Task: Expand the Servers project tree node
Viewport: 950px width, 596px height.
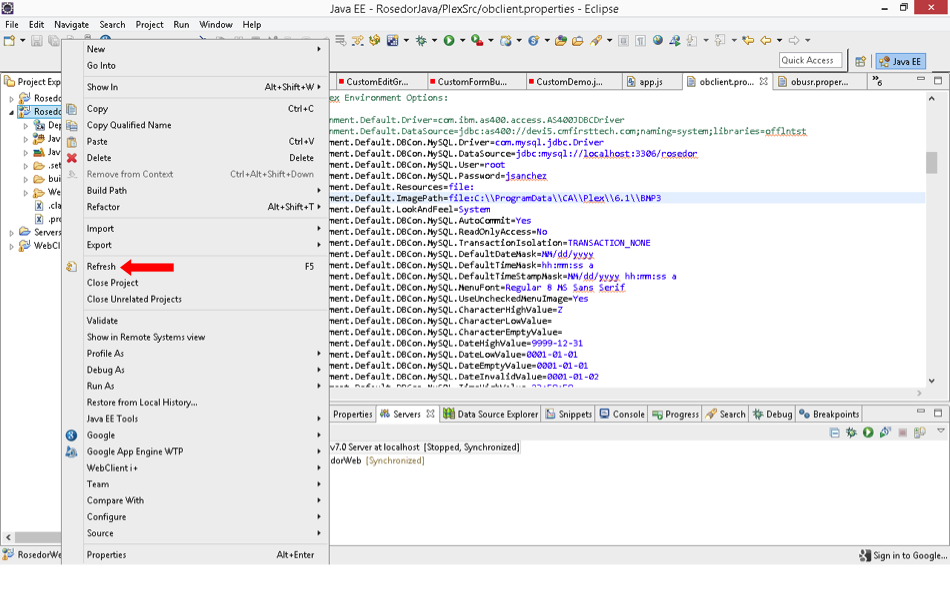Action: [12, 232]
